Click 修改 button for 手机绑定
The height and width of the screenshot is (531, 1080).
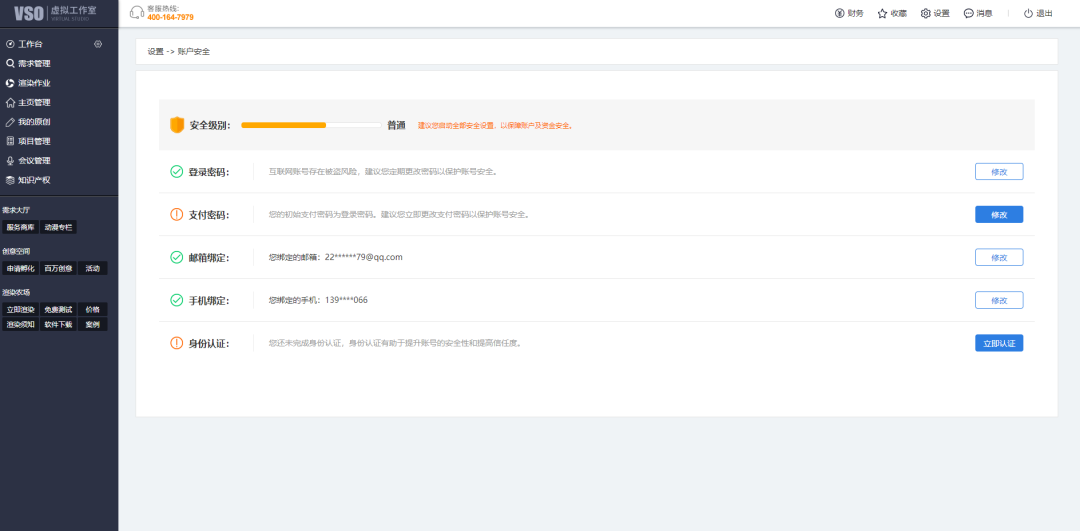tap(998, 300)
